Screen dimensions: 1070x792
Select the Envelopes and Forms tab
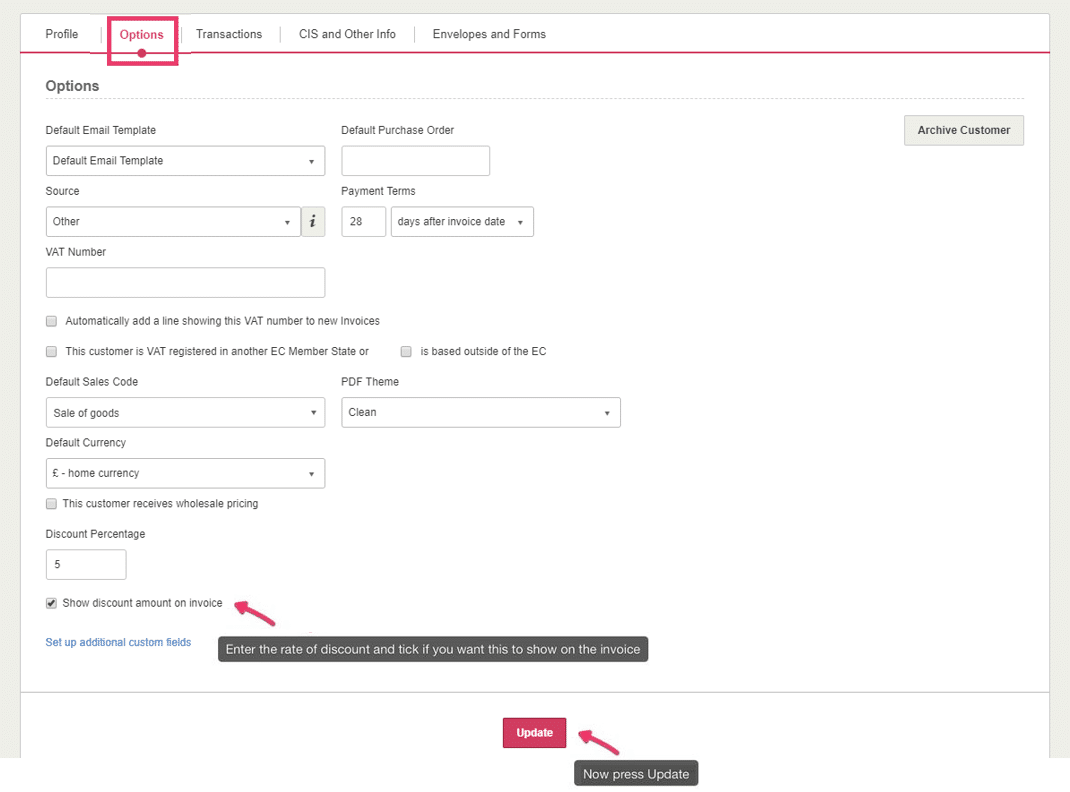click(x=489, y=34)
